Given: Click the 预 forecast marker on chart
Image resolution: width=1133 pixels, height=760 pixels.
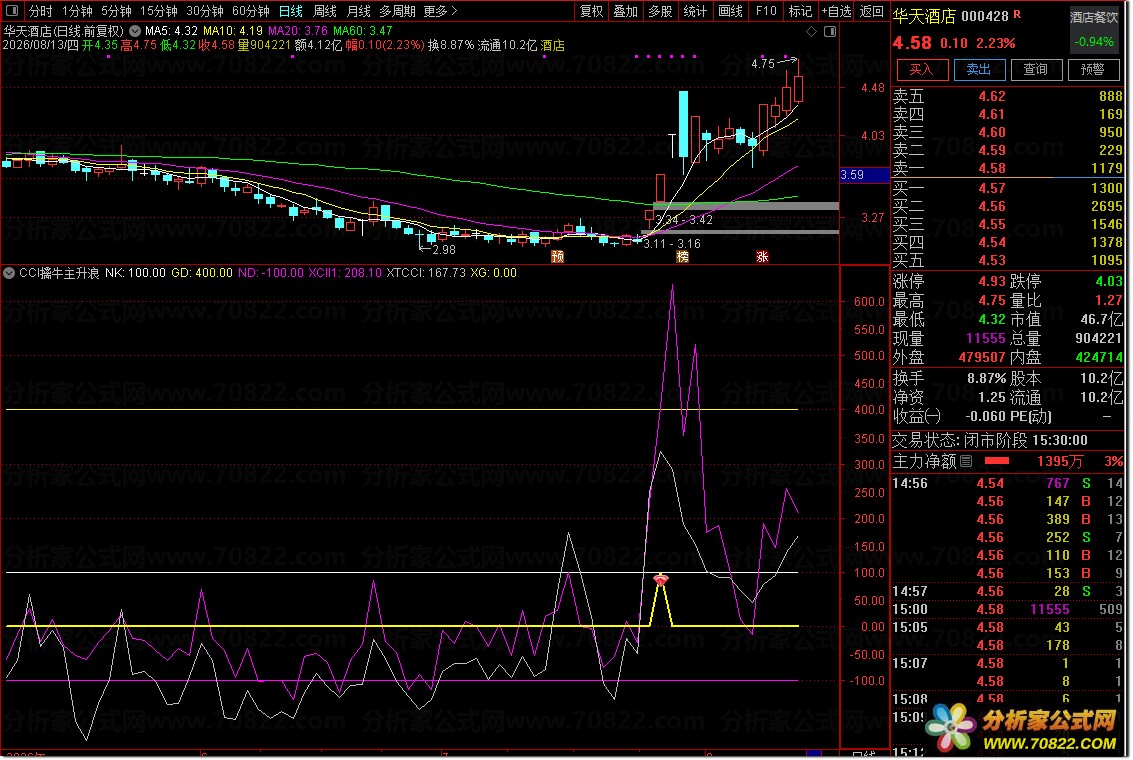Looking at the screenshot, I should (557, 256).
